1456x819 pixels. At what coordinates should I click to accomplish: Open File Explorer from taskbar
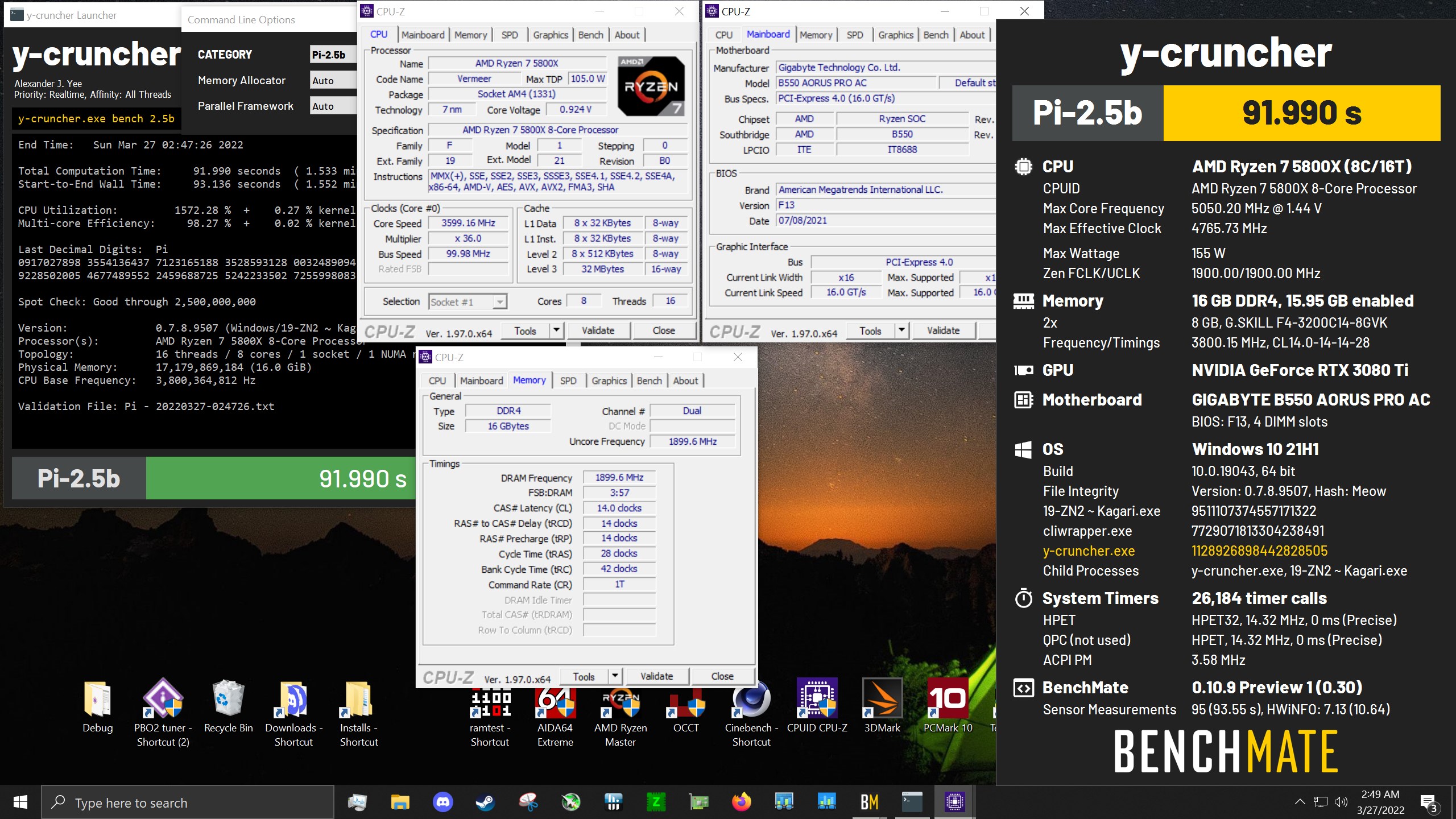click(400, 803)
